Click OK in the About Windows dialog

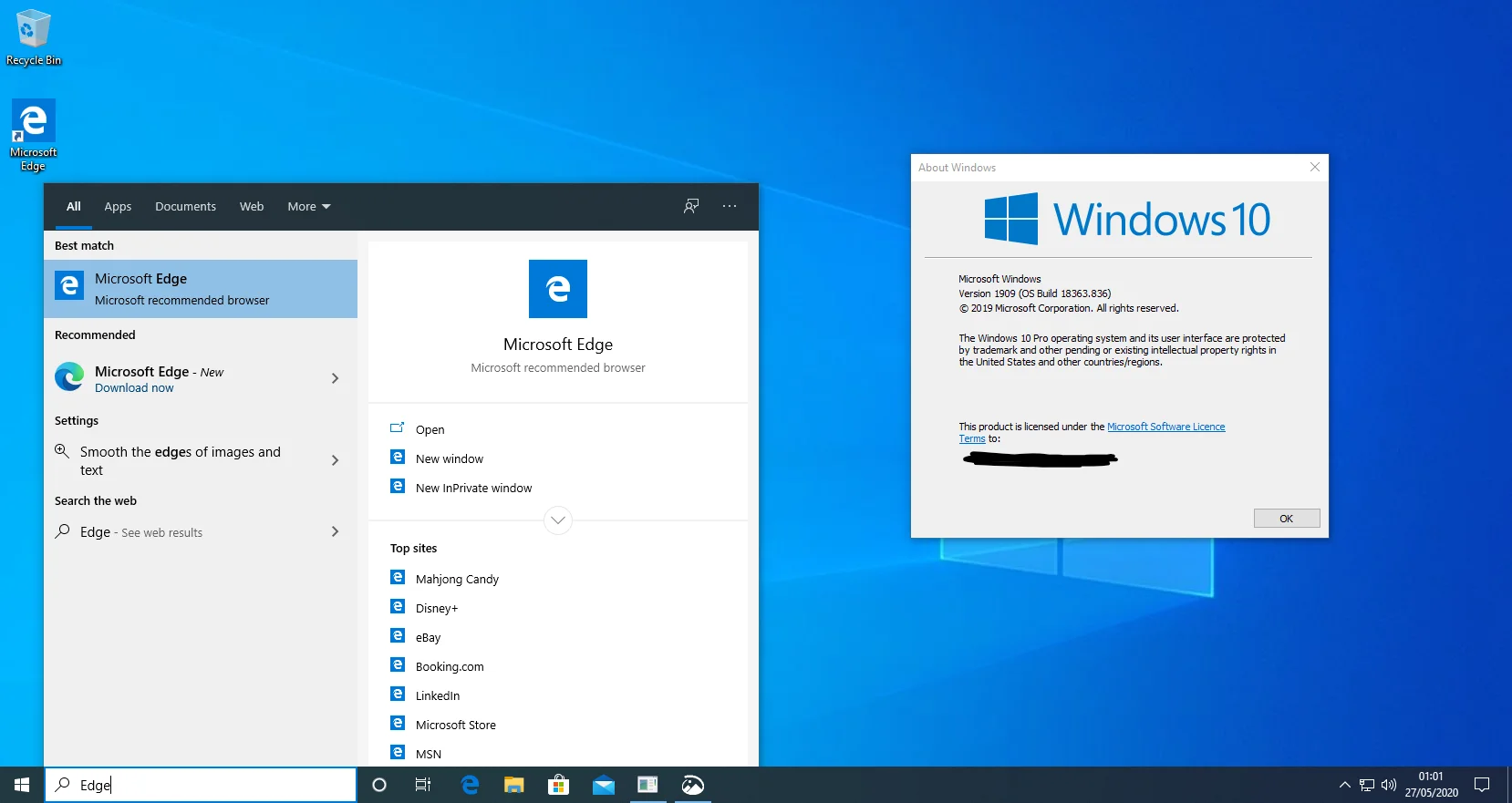coord(1287,519)
